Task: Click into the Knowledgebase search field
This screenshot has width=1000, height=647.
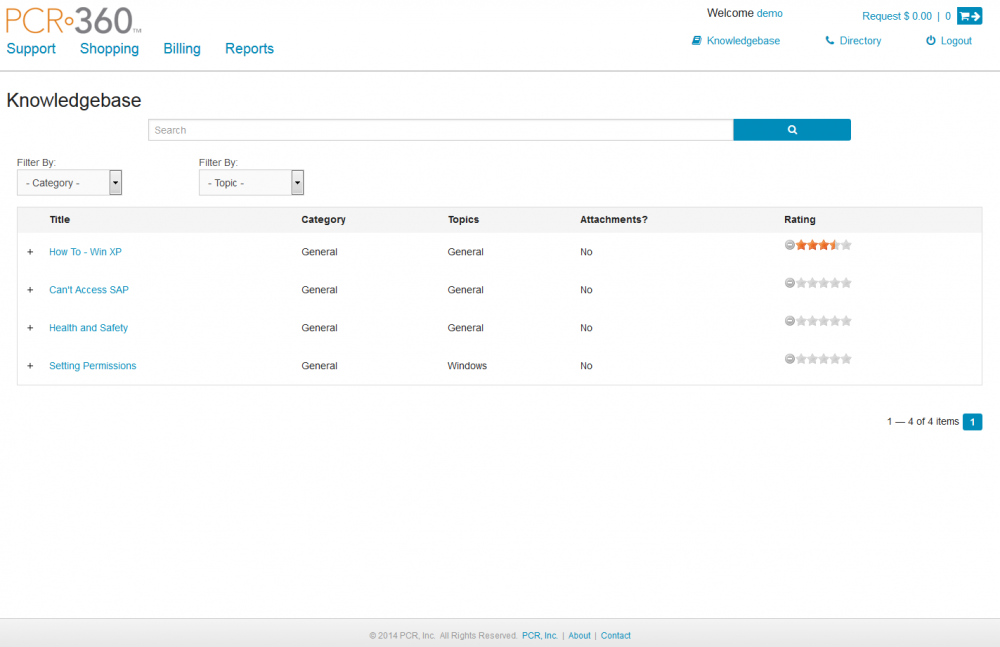Action: pyautogui.click(x=440, y=130)
